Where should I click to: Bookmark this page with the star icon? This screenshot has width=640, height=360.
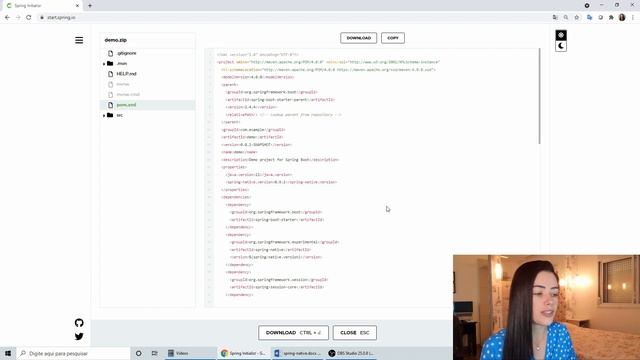pyautogui.click(x=577, y=18)
